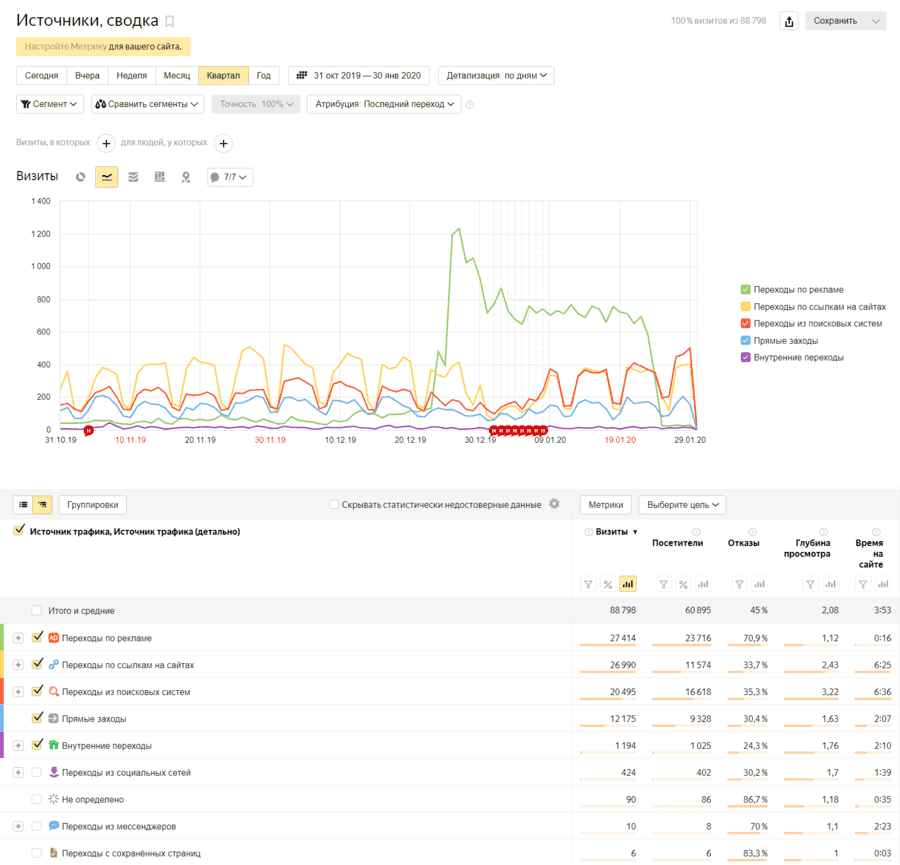Click the Метрики button
This screenshot has height=865, width=900.
click(606, 505)
